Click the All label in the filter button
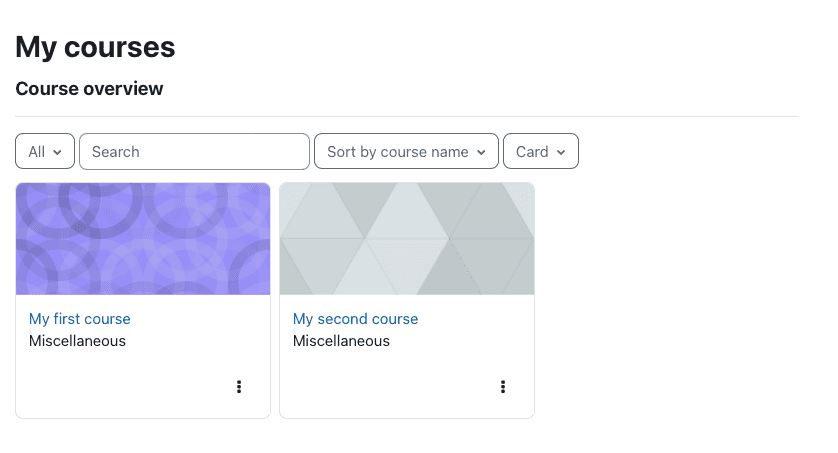The image size is (838, 453). (x=36, y=152)
